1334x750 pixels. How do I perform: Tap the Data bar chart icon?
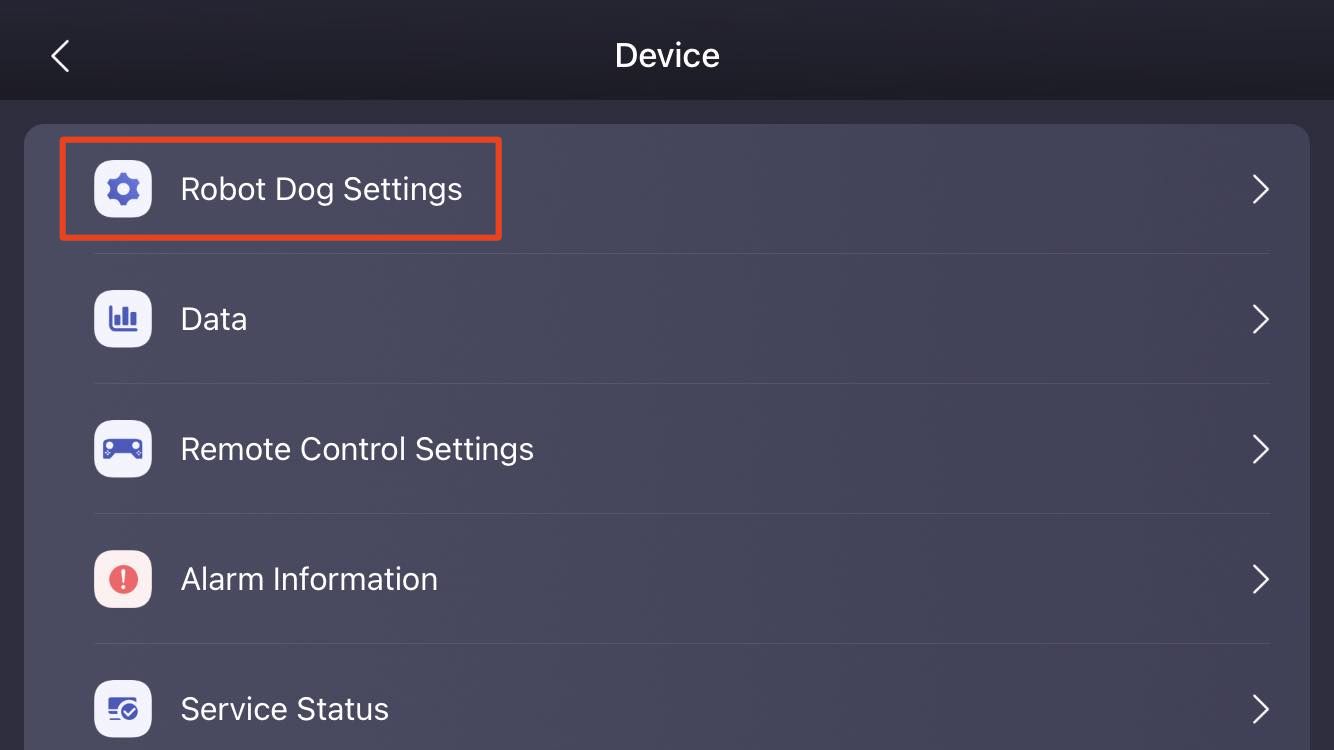coord(123,319)
